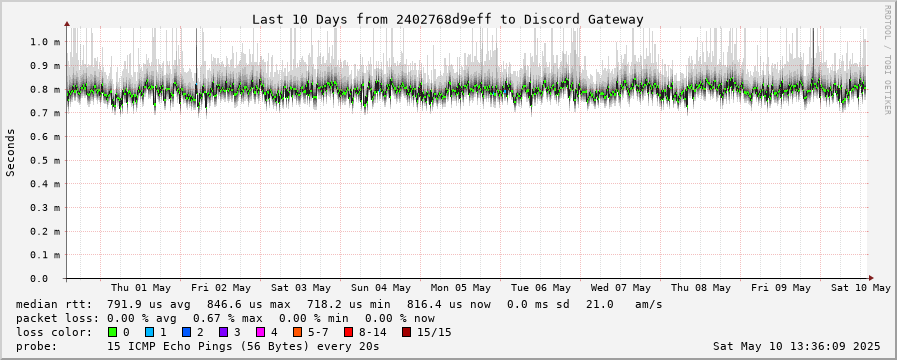Click '15 ICMP Echo Pings (56 Bytes) every 20s'
The image size is (897, 360).
click(x=243, y=346)
